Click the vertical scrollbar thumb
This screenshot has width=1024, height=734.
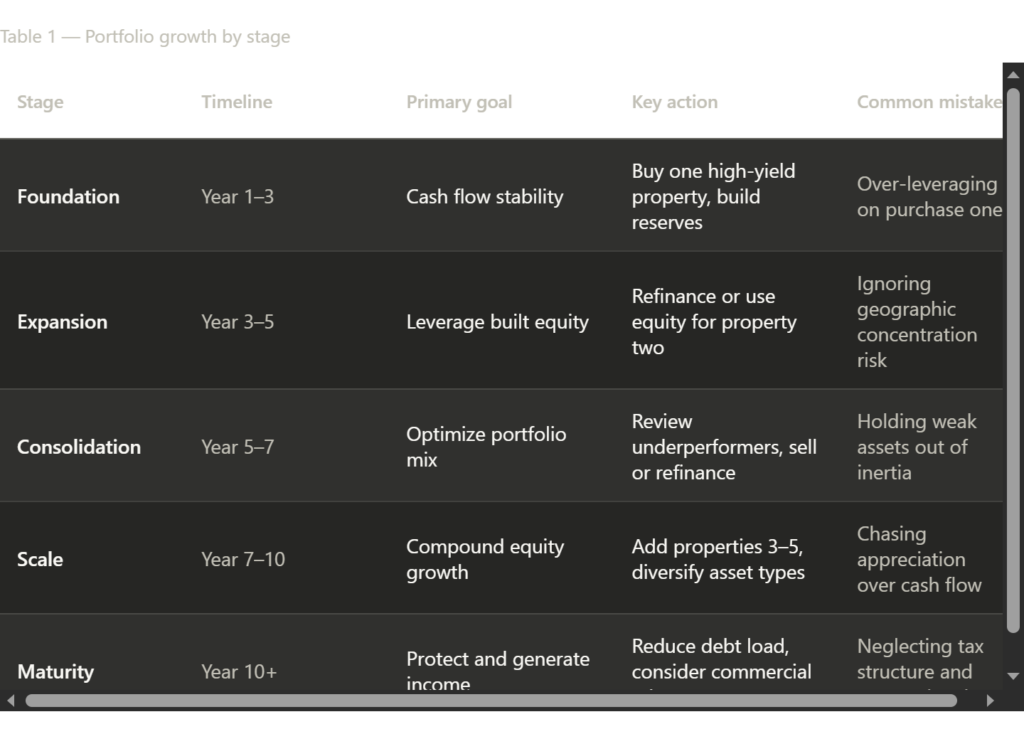(1013, 360)
